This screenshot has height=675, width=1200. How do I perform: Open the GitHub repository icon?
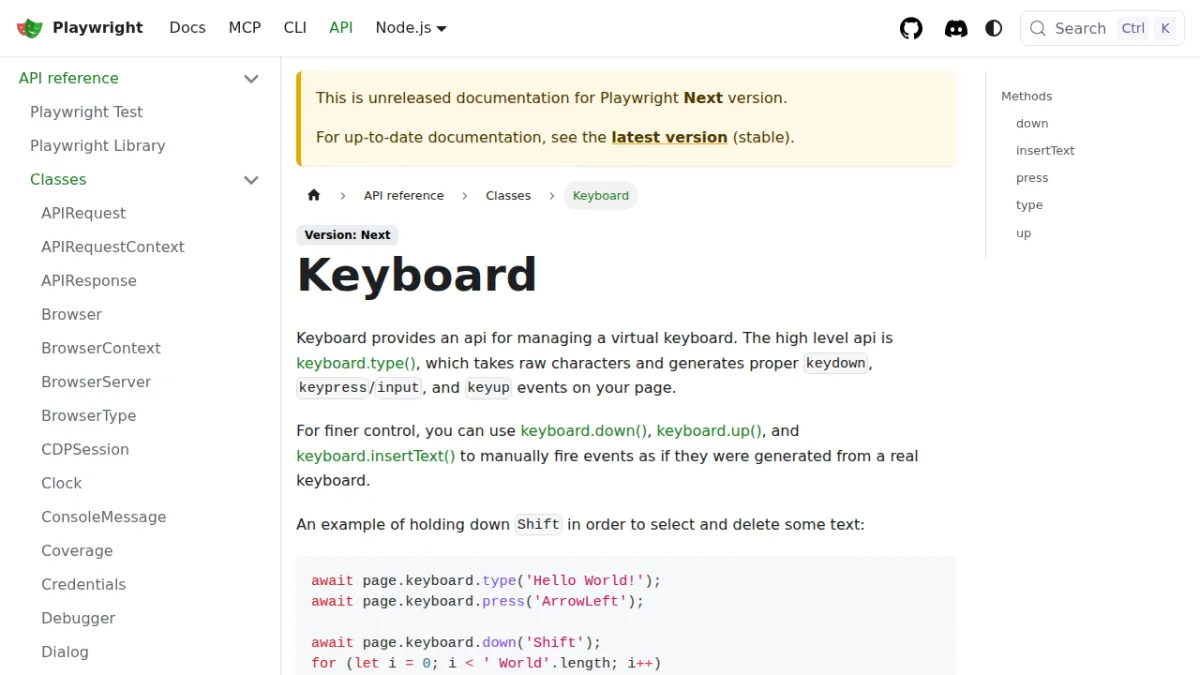point(911,28)
